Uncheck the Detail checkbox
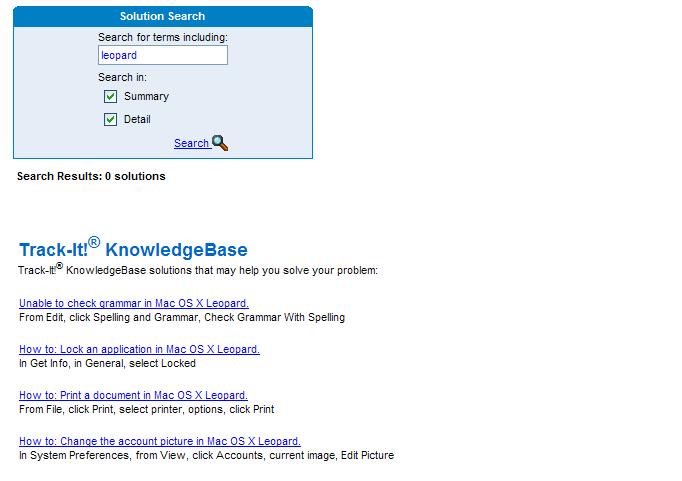This screenshot has width=682, height=481. point(111,120)
